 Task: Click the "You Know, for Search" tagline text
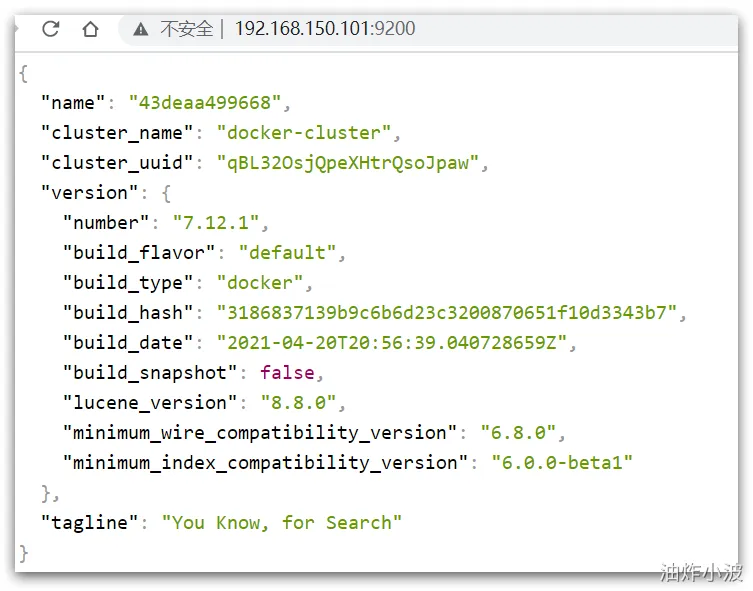coord(282,522)
